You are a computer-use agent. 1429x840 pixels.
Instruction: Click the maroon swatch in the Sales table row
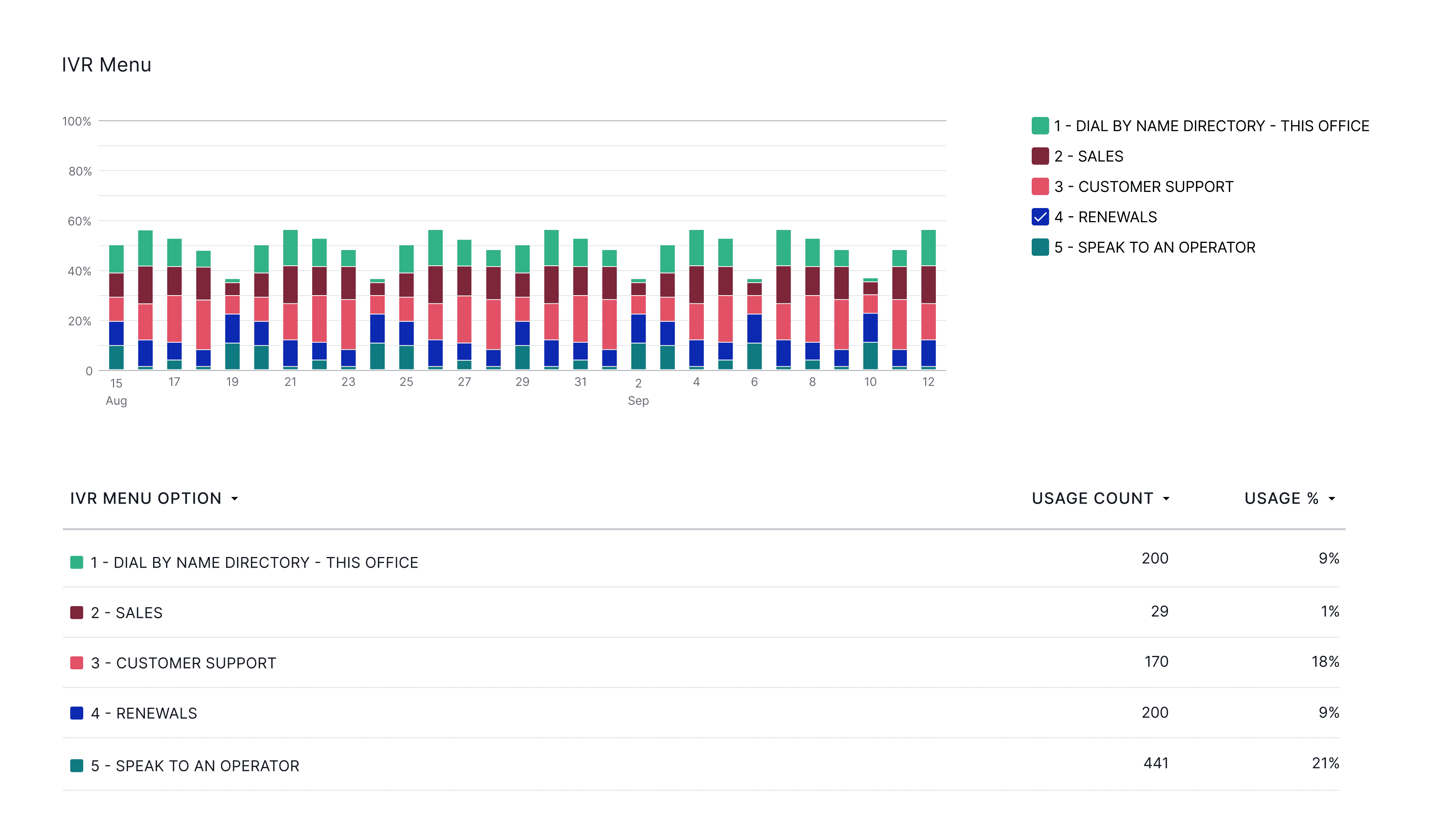[77, 613]
